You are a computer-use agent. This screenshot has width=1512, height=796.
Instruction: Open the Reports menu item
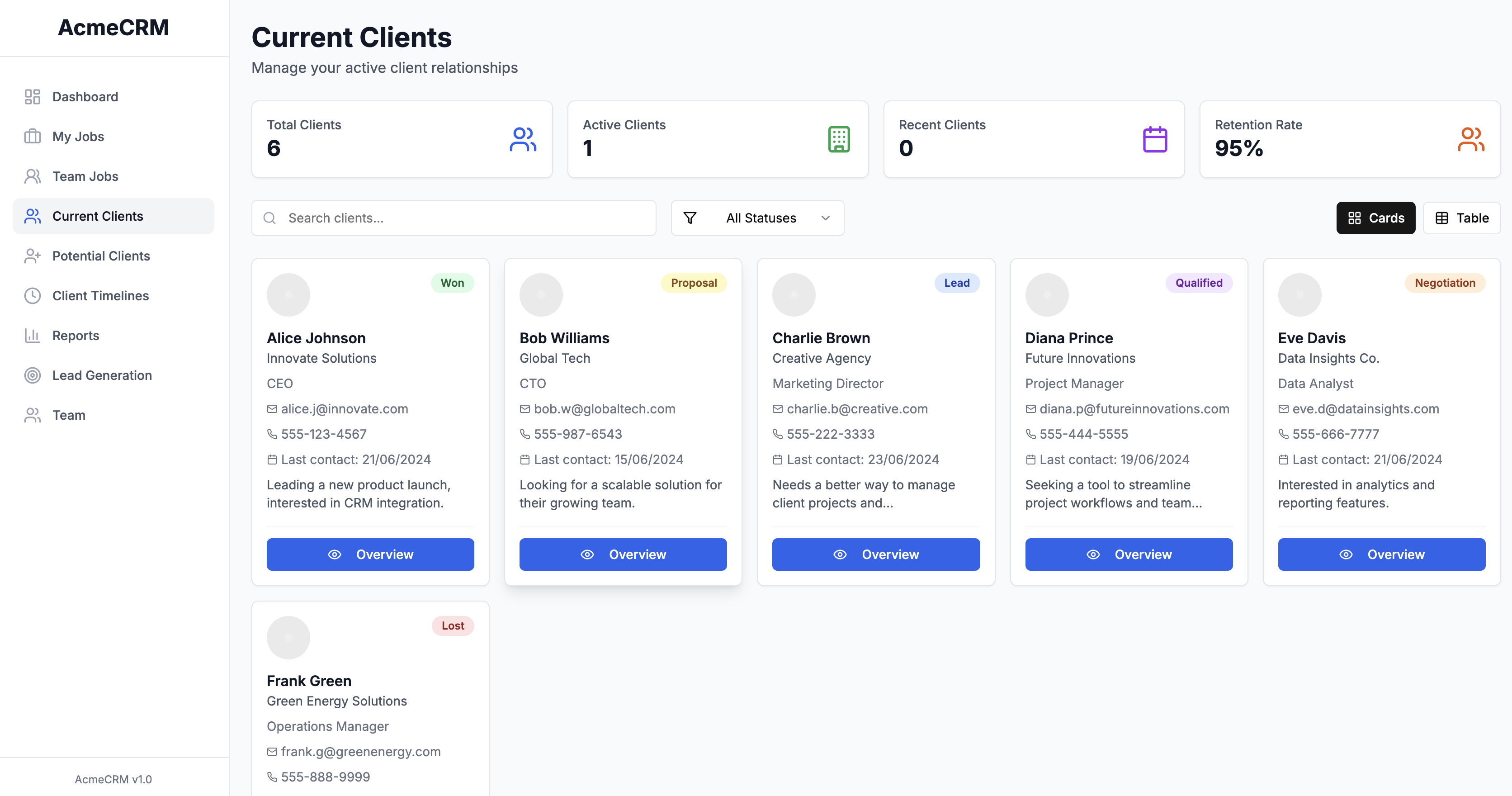tap(113, 336)
